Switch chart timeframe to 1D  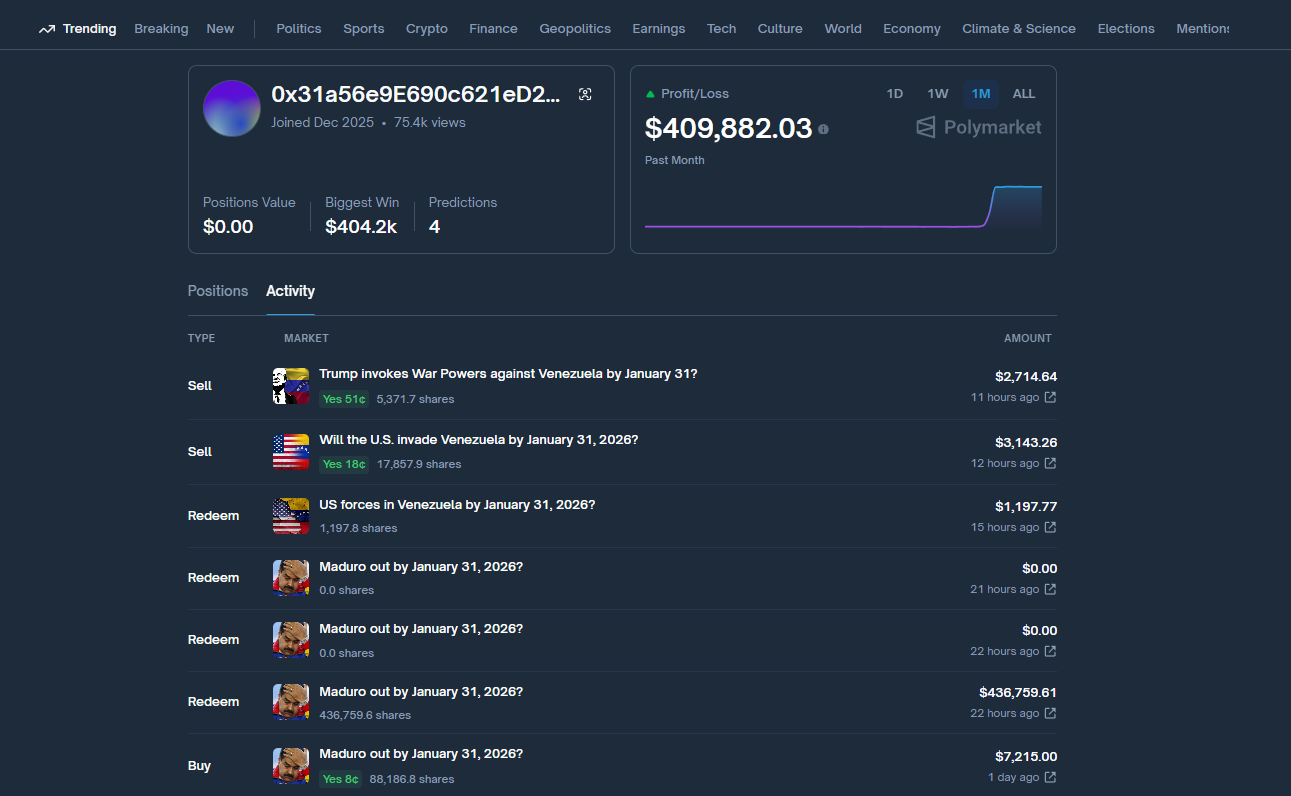(x=894, y=93)
